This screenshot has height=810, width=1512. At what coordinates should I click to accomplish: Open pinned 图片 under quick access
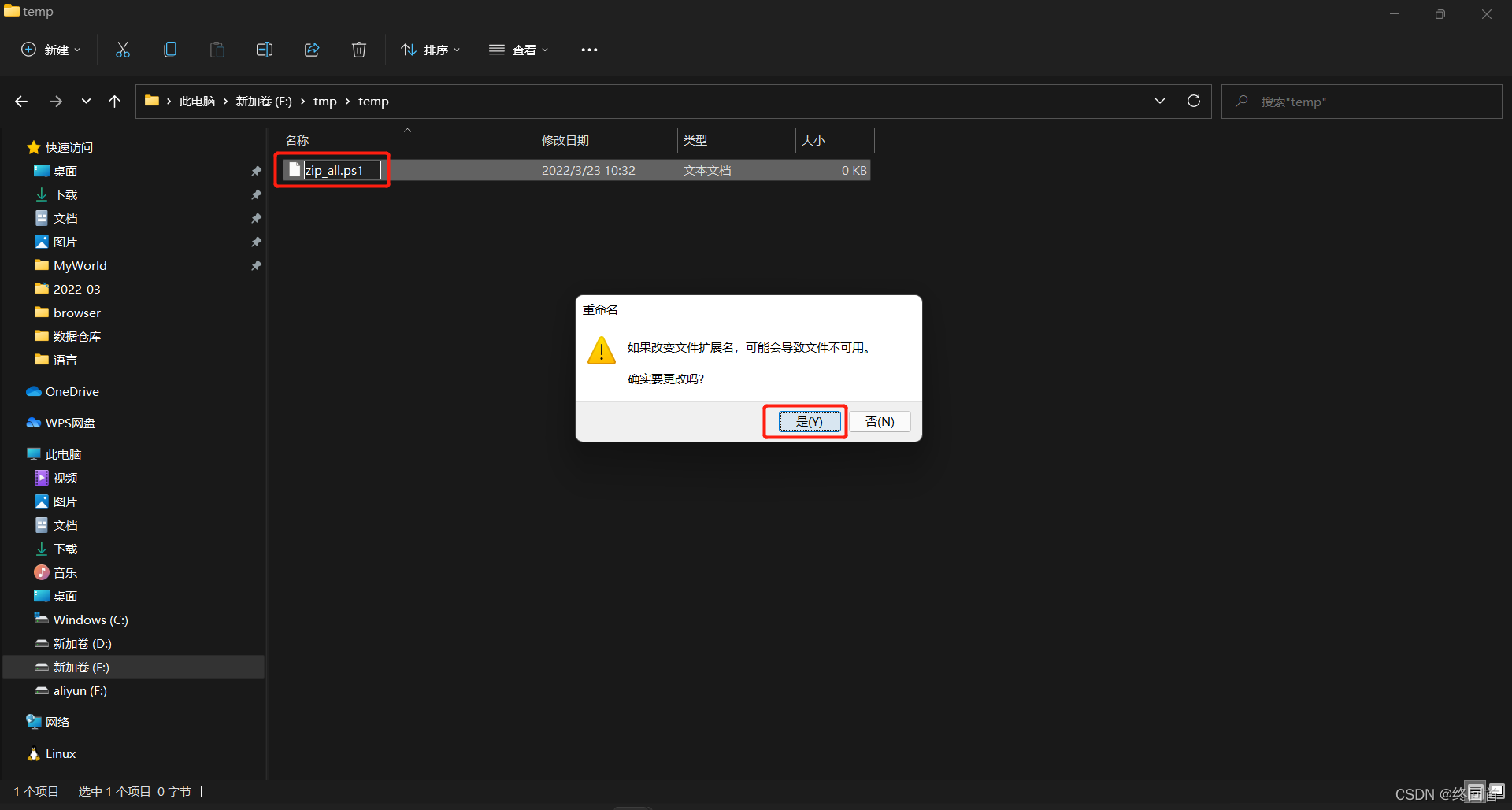65,242
